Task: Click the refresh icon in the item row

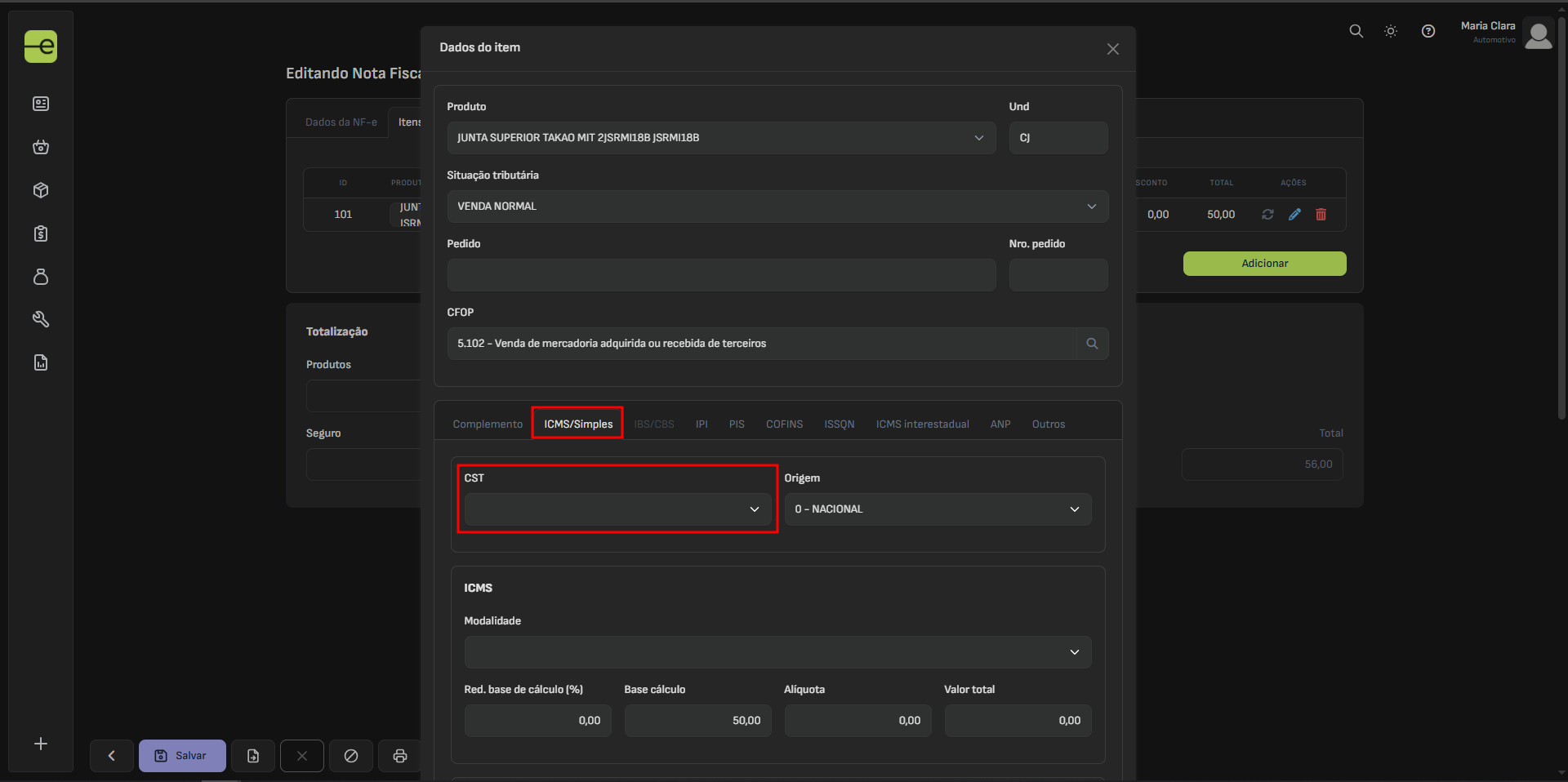Action: (1267, 215)
